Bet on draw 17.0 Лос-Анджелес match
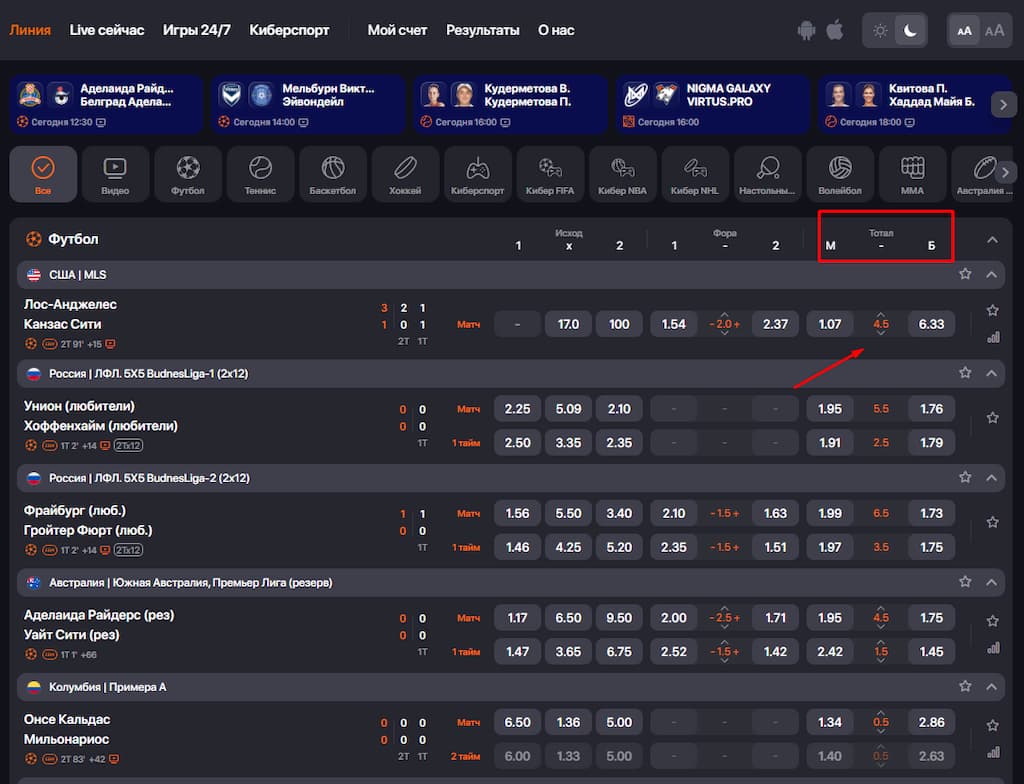 (x=568, y=324)
